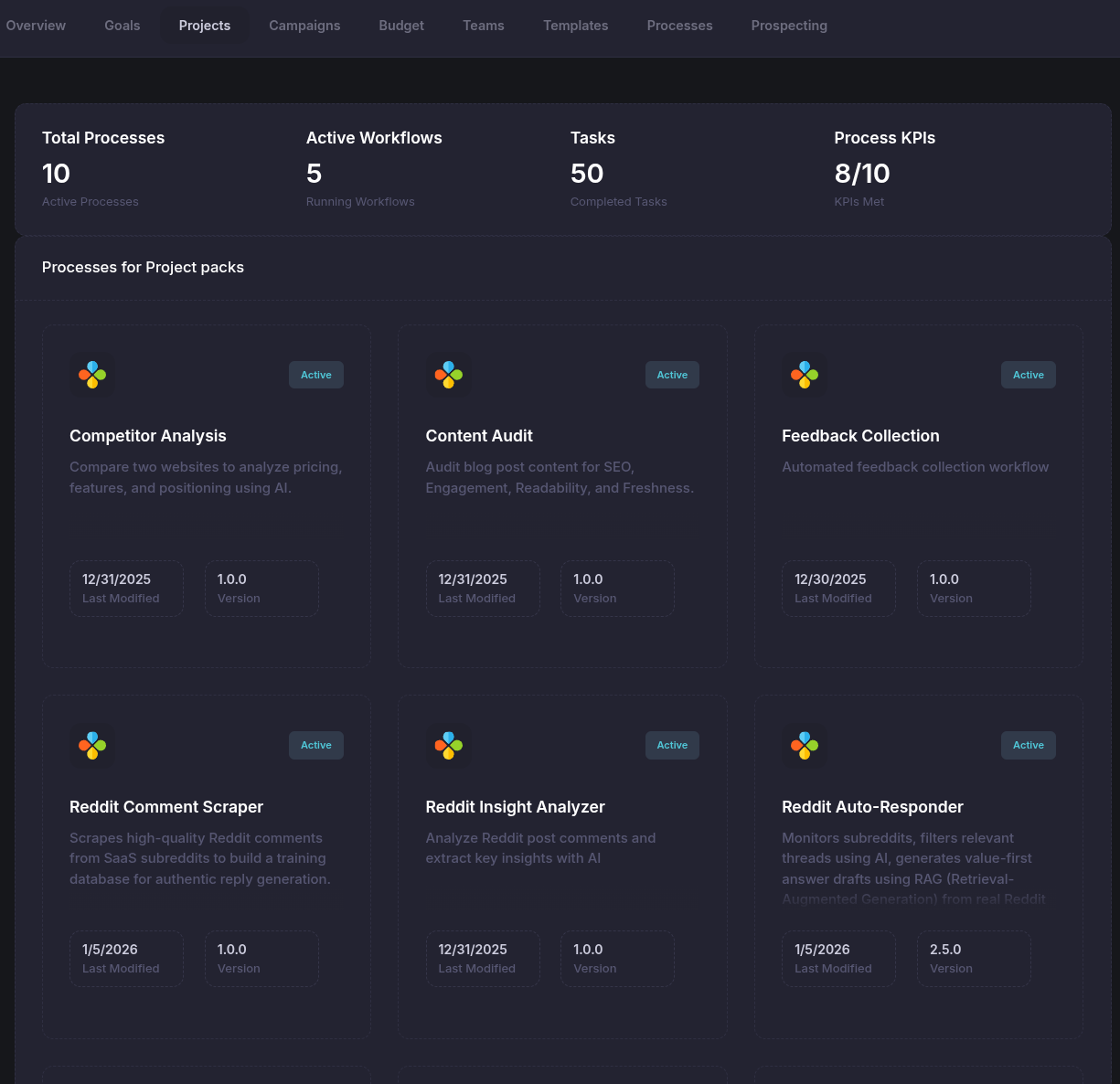Click the Feedback Collection process icon
Image resolution: width=1120 pixels, height=1084 pixels.
pos(805,375)
